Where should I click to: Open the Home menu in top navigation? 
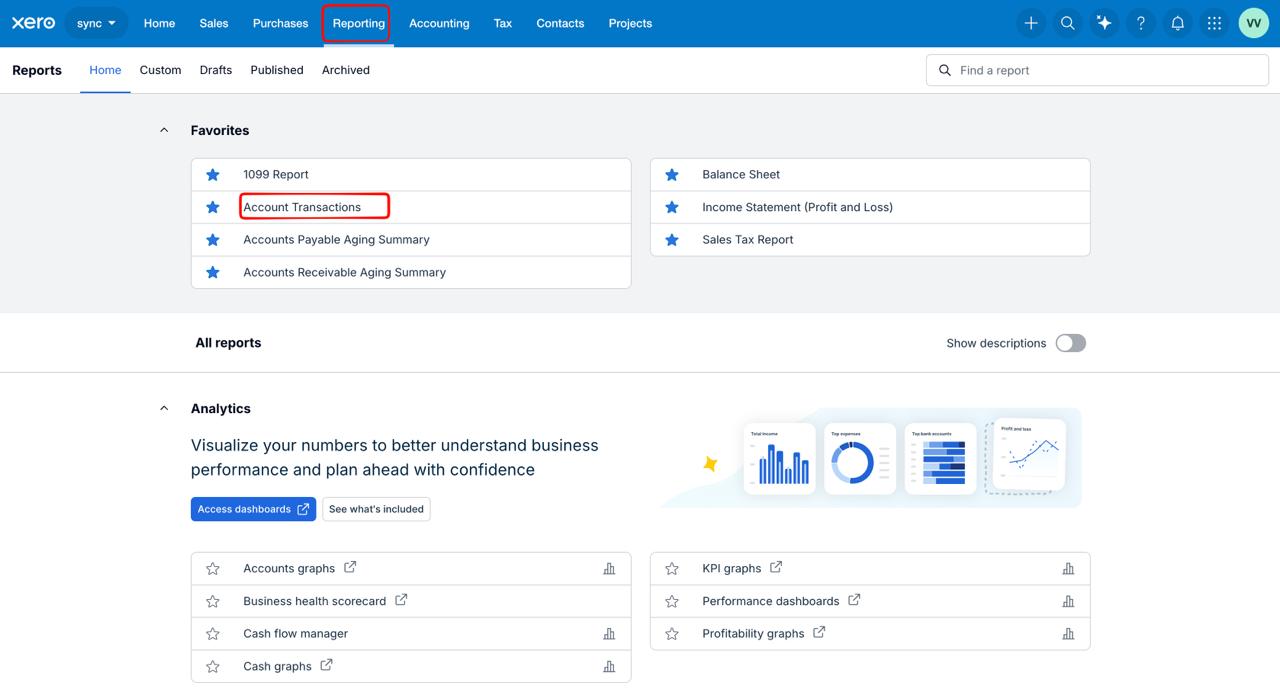point(159,23)
